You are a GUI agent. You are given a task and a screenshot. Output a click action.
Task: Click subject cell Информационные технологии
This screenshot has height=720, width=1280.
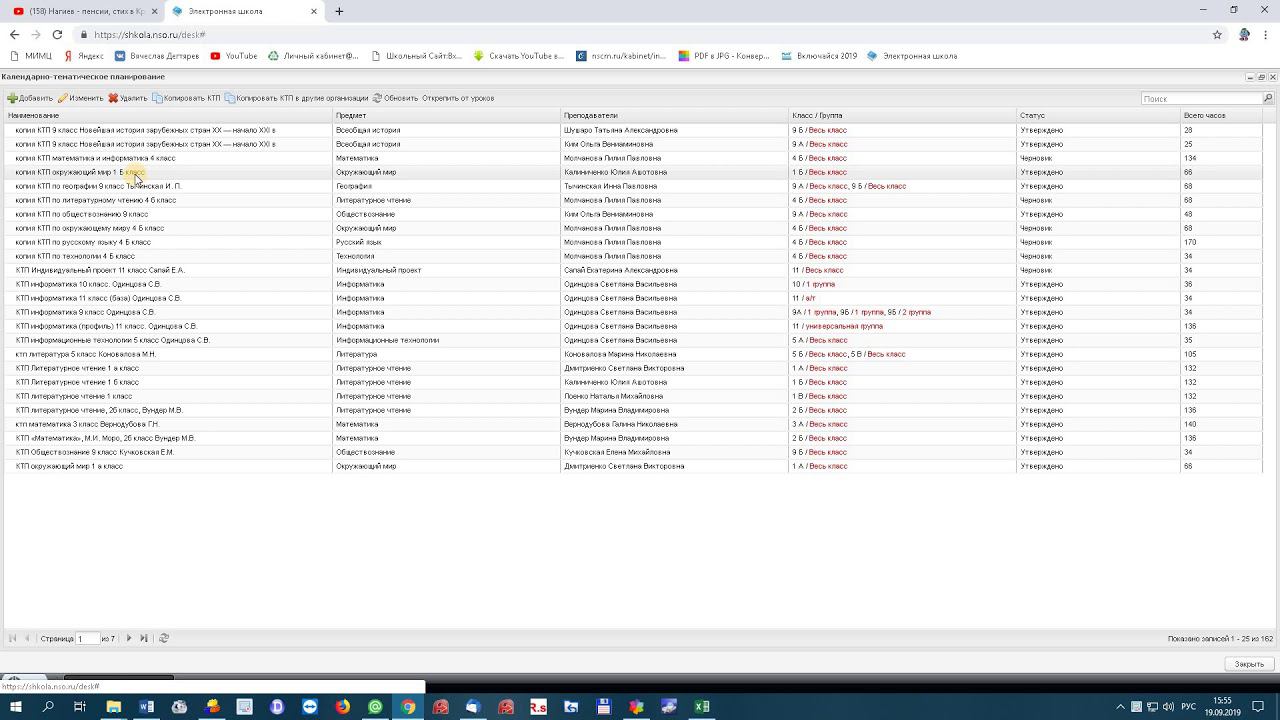click(387, 340)
